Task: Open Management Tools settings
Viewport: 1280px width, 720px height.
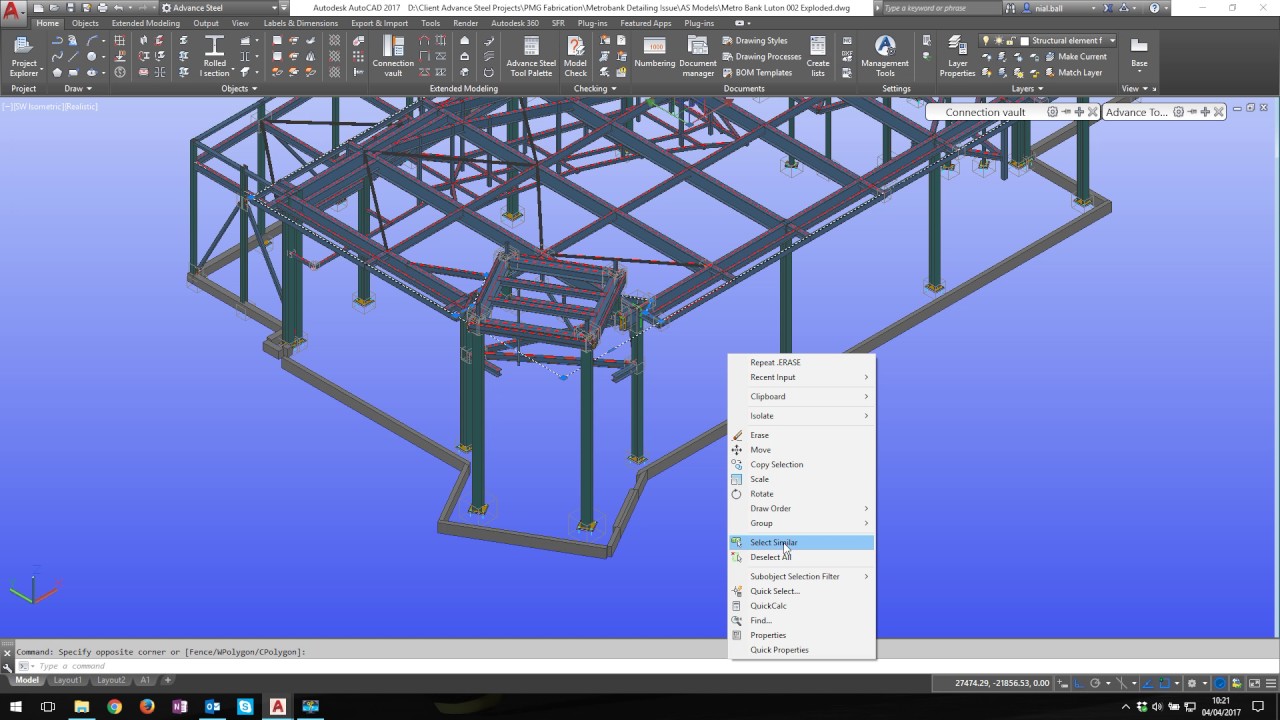Action: [x=885, y=57]
